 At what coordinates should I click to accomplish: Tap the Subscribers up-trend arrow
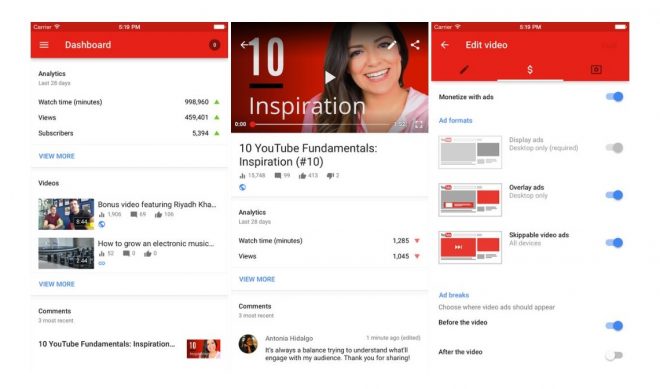pos(217,133)
